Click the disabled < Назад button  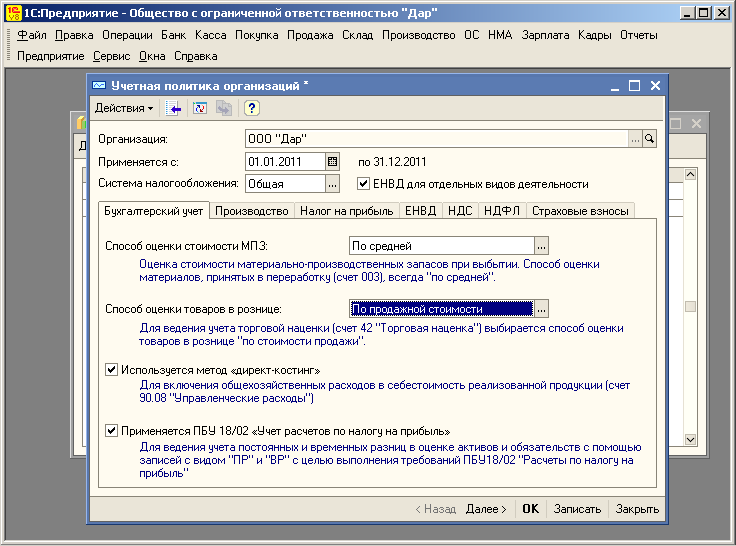click(x=436, y=509)
